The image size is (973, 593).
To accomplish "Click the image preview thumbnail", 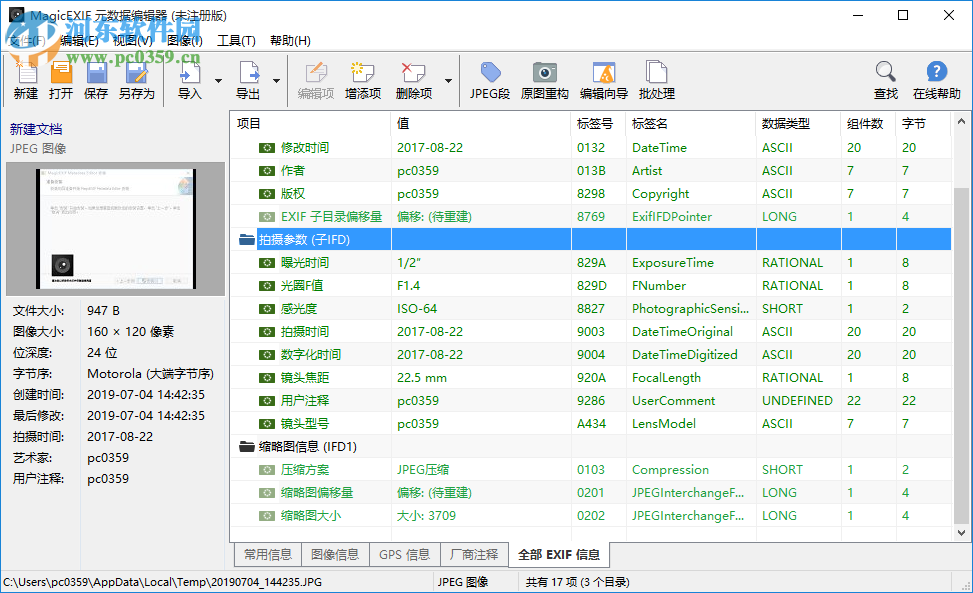I will (114, 228).
